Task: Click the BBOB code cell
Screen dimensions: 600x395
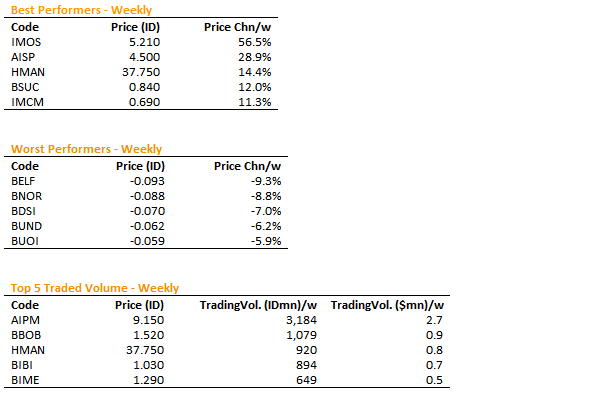Action: tap(26, 335)
